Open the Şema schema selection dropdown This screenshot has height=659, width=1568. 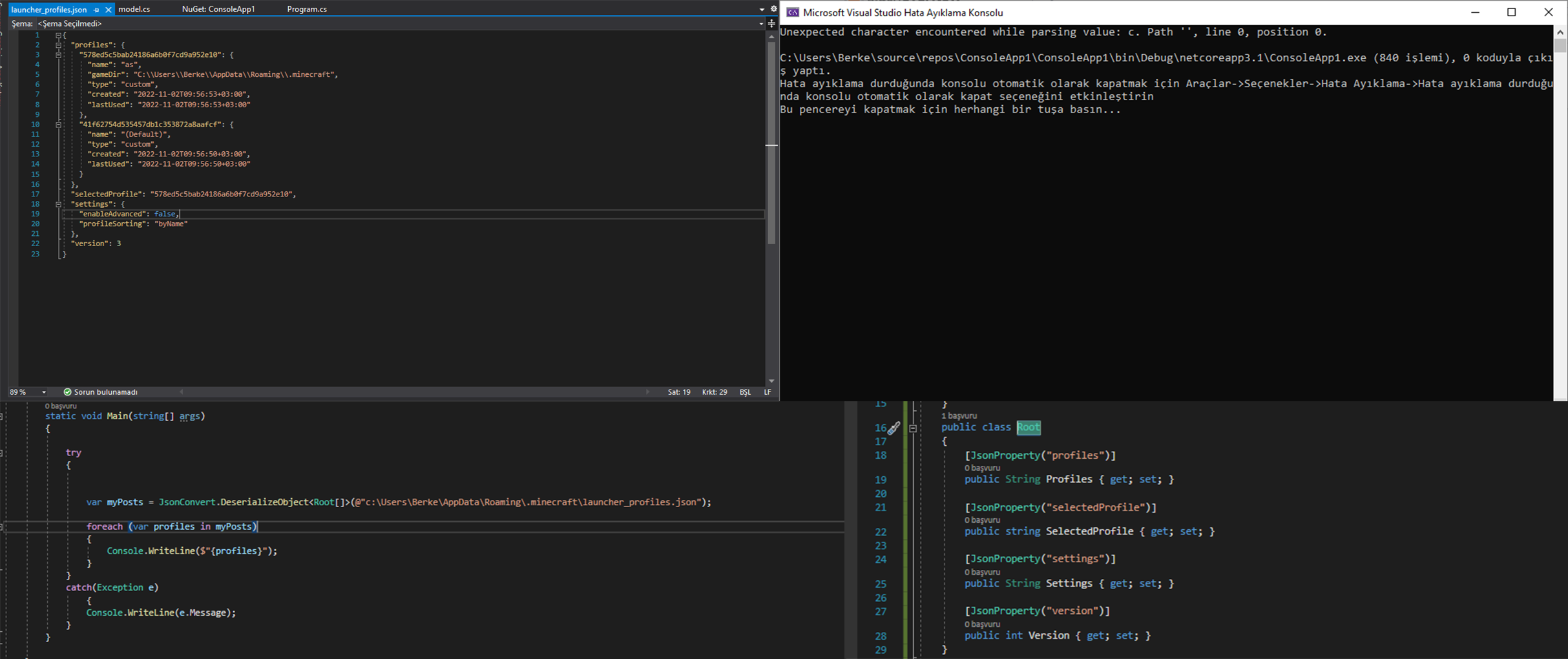click(761, 24)
